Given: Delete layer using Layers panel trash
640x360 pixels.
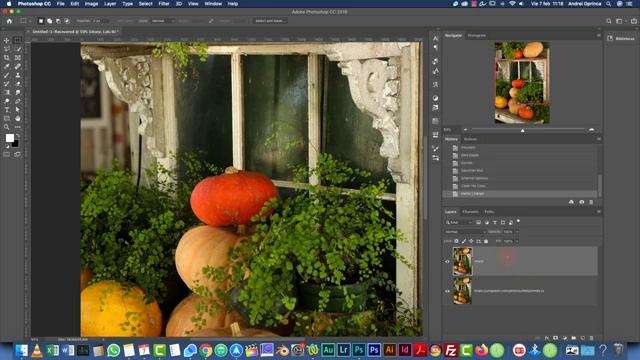Looking at the screenshot, I should pyautogui.click(x=591, y=338).
